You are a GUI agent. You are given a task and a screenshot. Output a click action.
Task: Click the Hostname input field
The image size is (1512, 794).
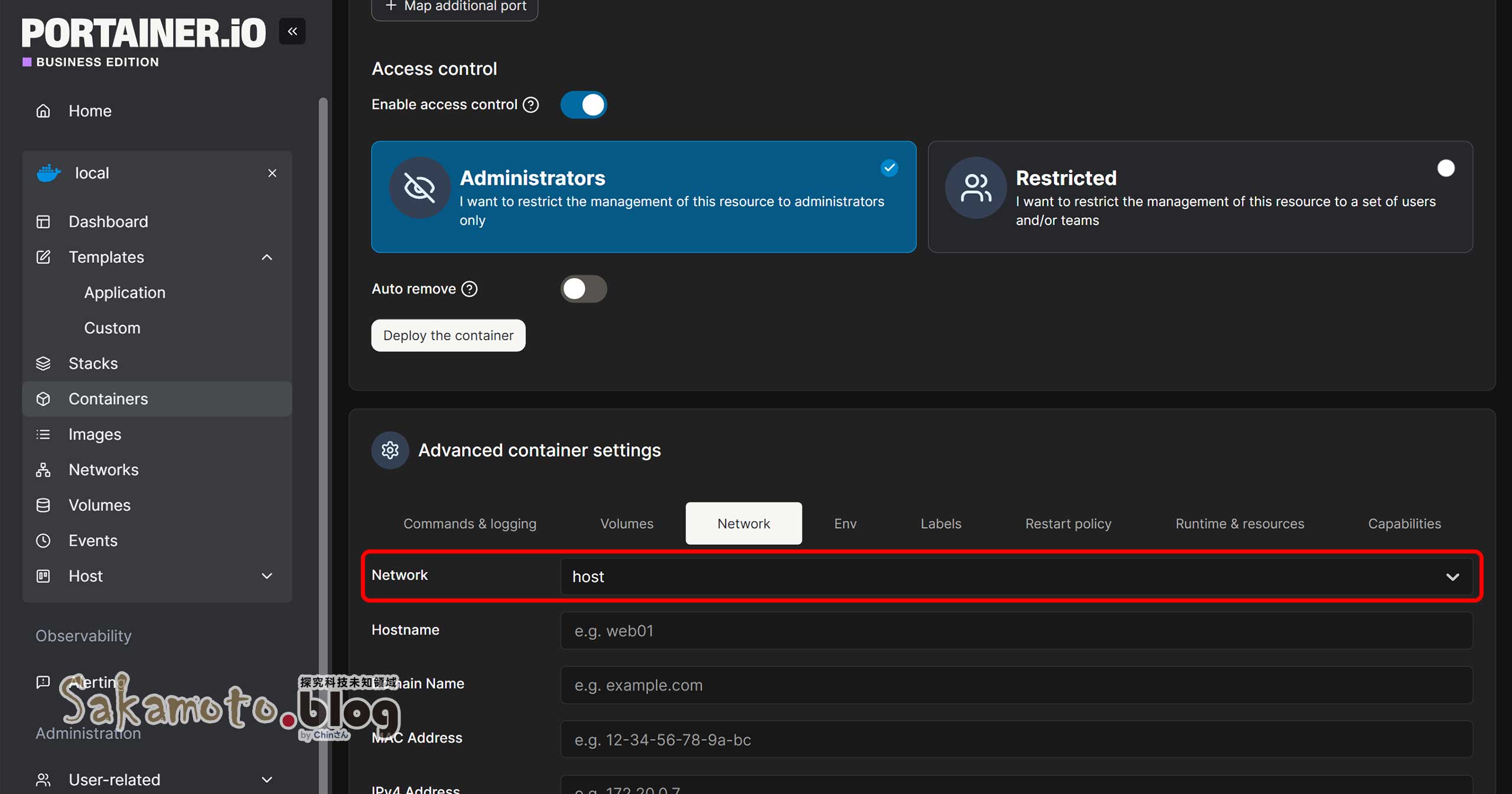pyautogui.click(x=1016, y=631)
